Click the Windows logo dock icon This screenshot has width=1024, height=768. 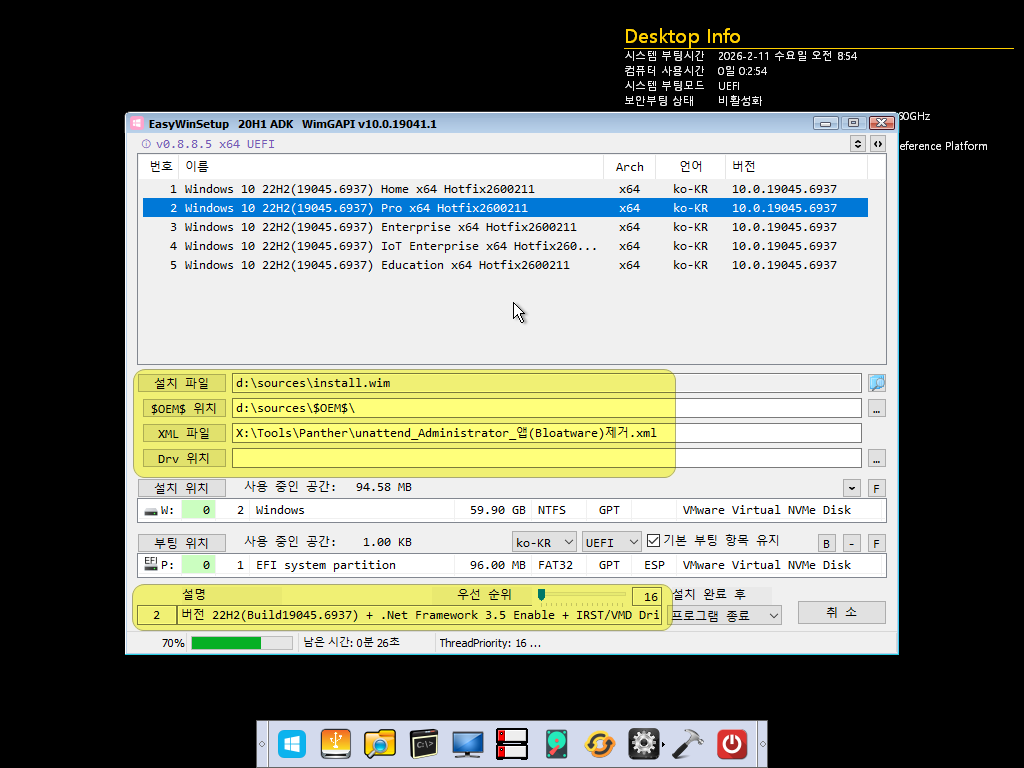292,744
